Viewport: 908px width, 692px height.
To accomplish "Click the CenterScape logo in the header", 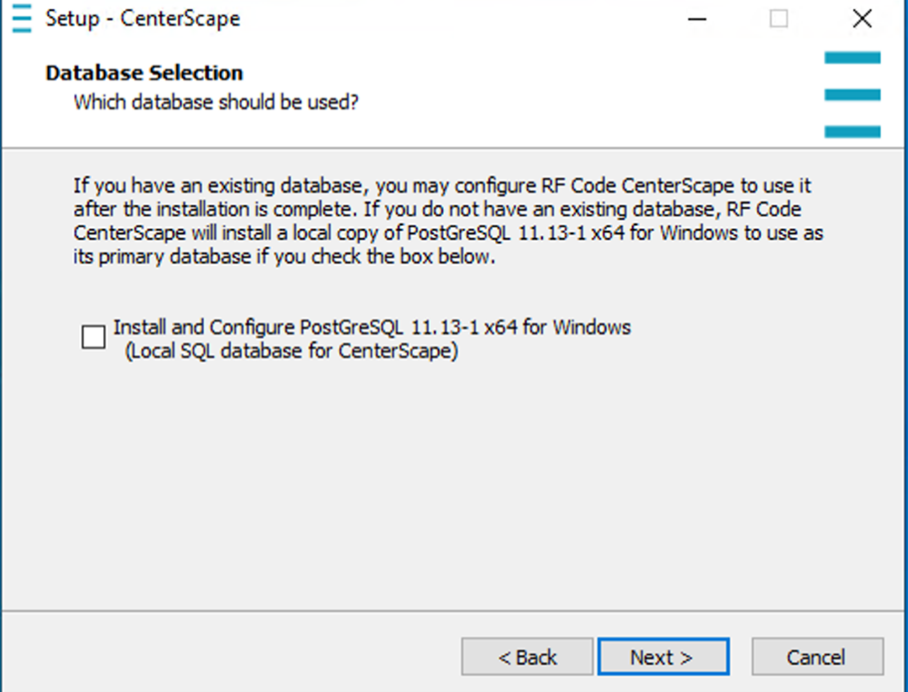I will pyautogui.click(x=852, y=95).
